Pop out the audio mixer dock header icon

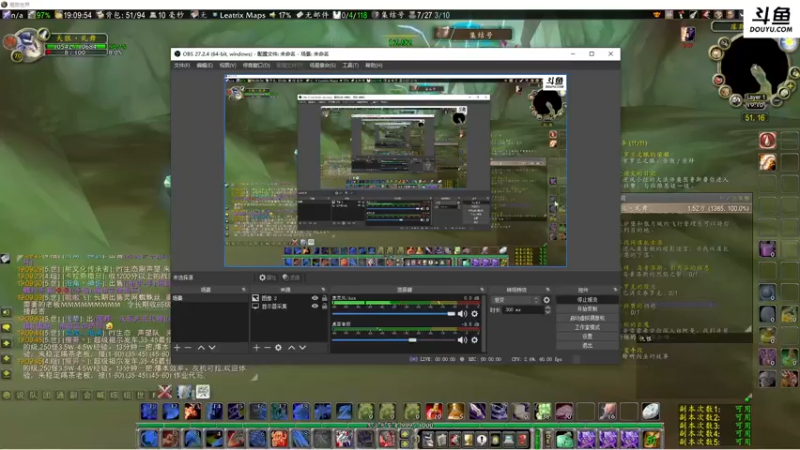(482, 290)
